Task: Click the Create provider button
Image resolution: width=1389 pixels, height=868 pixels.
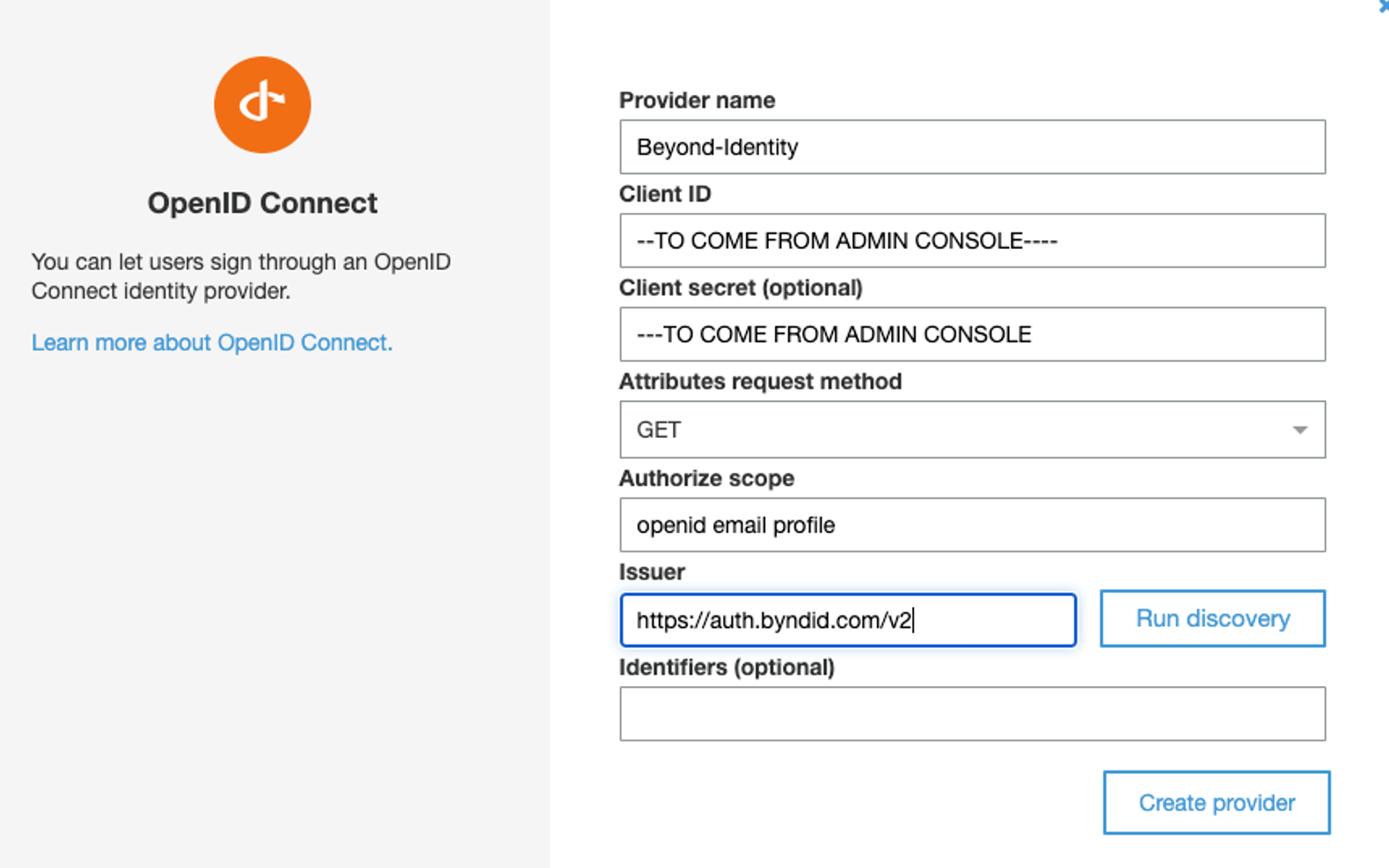Action: click(x=1217, y=803)
